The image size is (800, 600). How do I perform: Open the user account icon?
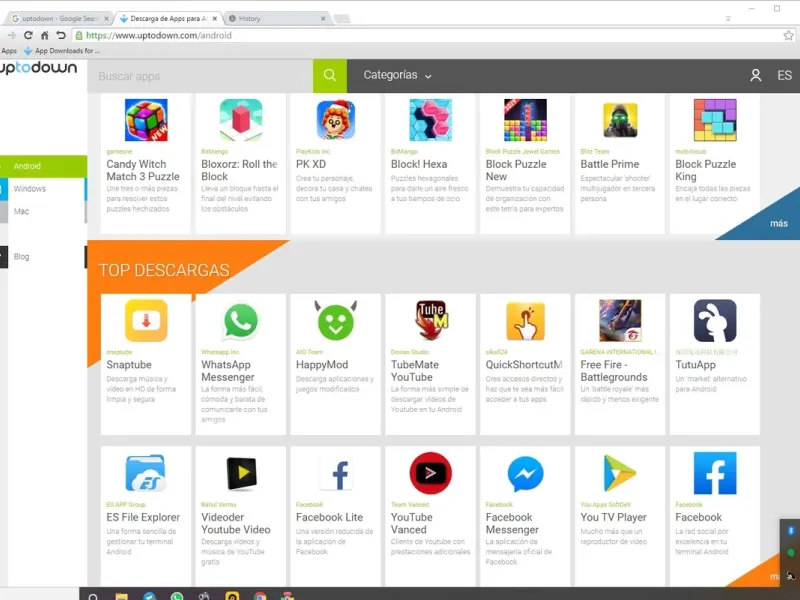(755, 76)
